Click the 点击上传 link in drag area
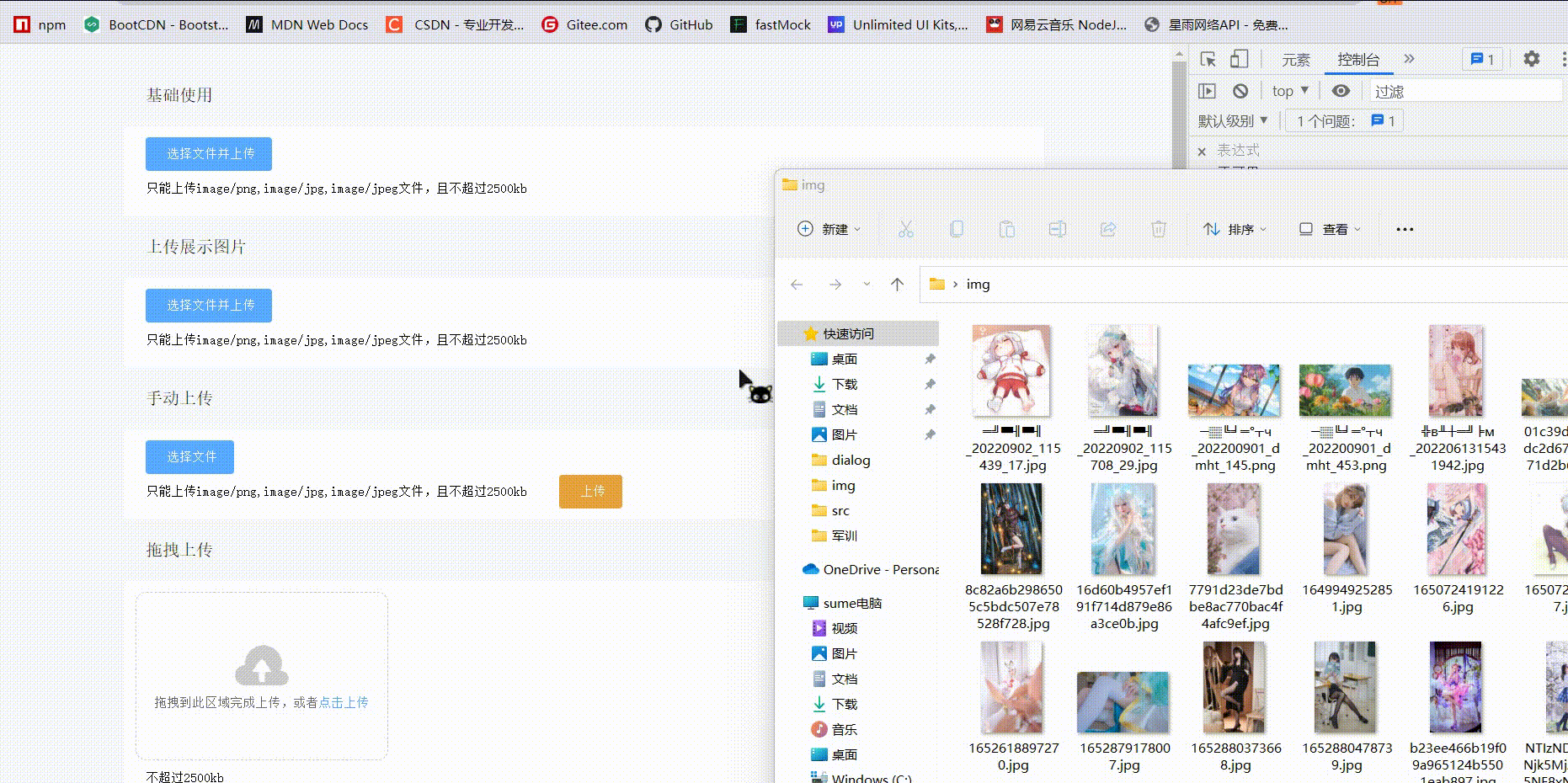This screenshot has width=1568, height=783. (x=344, y=701)
